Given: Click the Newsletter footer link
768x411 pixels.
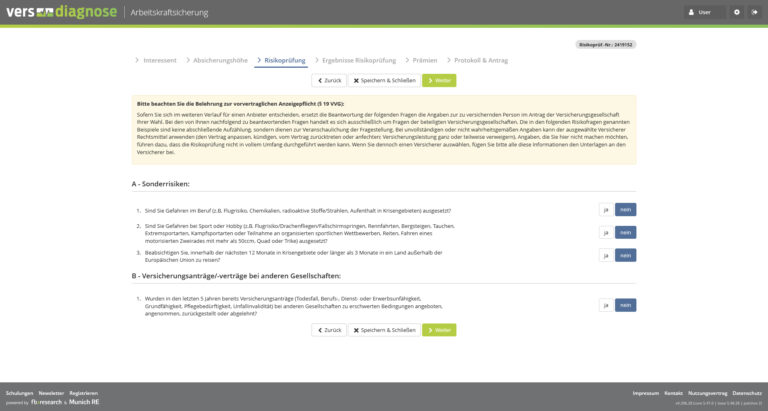Looking at the screenshot, I should [x=51, y=393].
